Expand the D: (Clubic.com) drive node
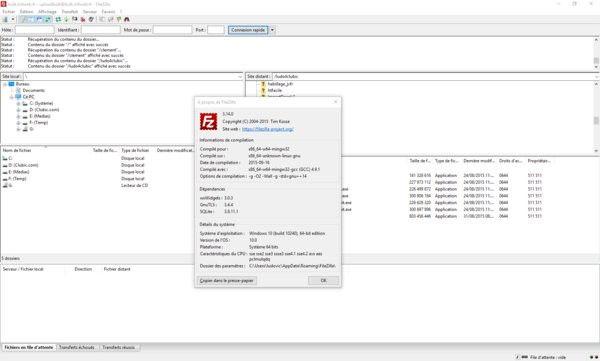The height and width of the screenshot is (361, 600). coord(18,110)
